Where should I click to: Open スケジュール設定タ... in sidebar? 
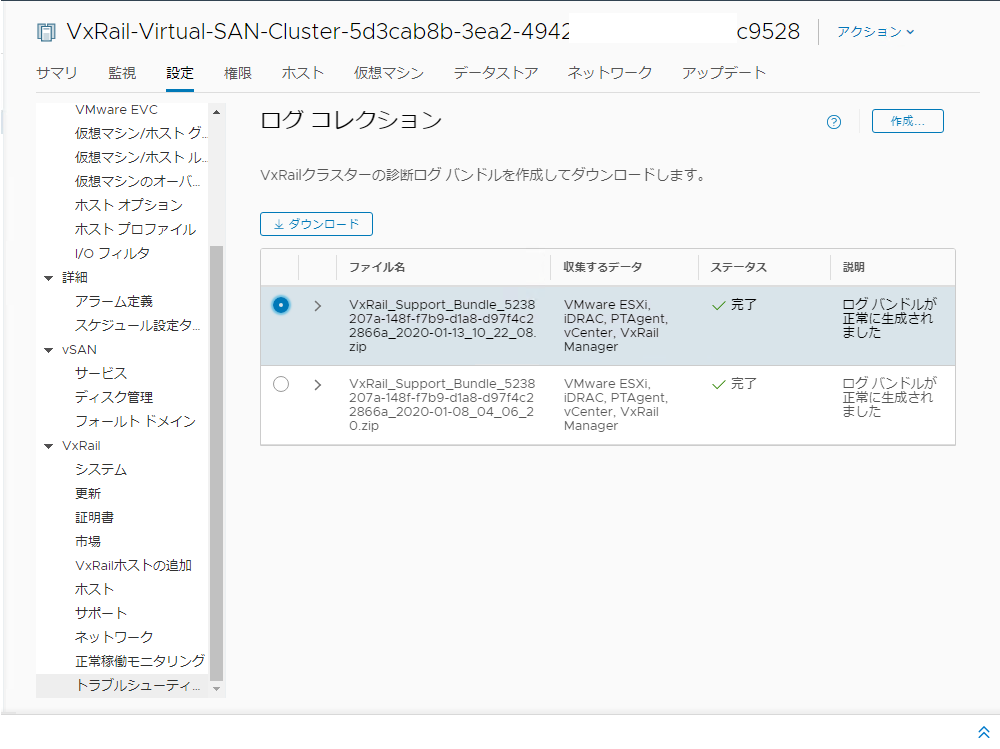coord(138,325)
